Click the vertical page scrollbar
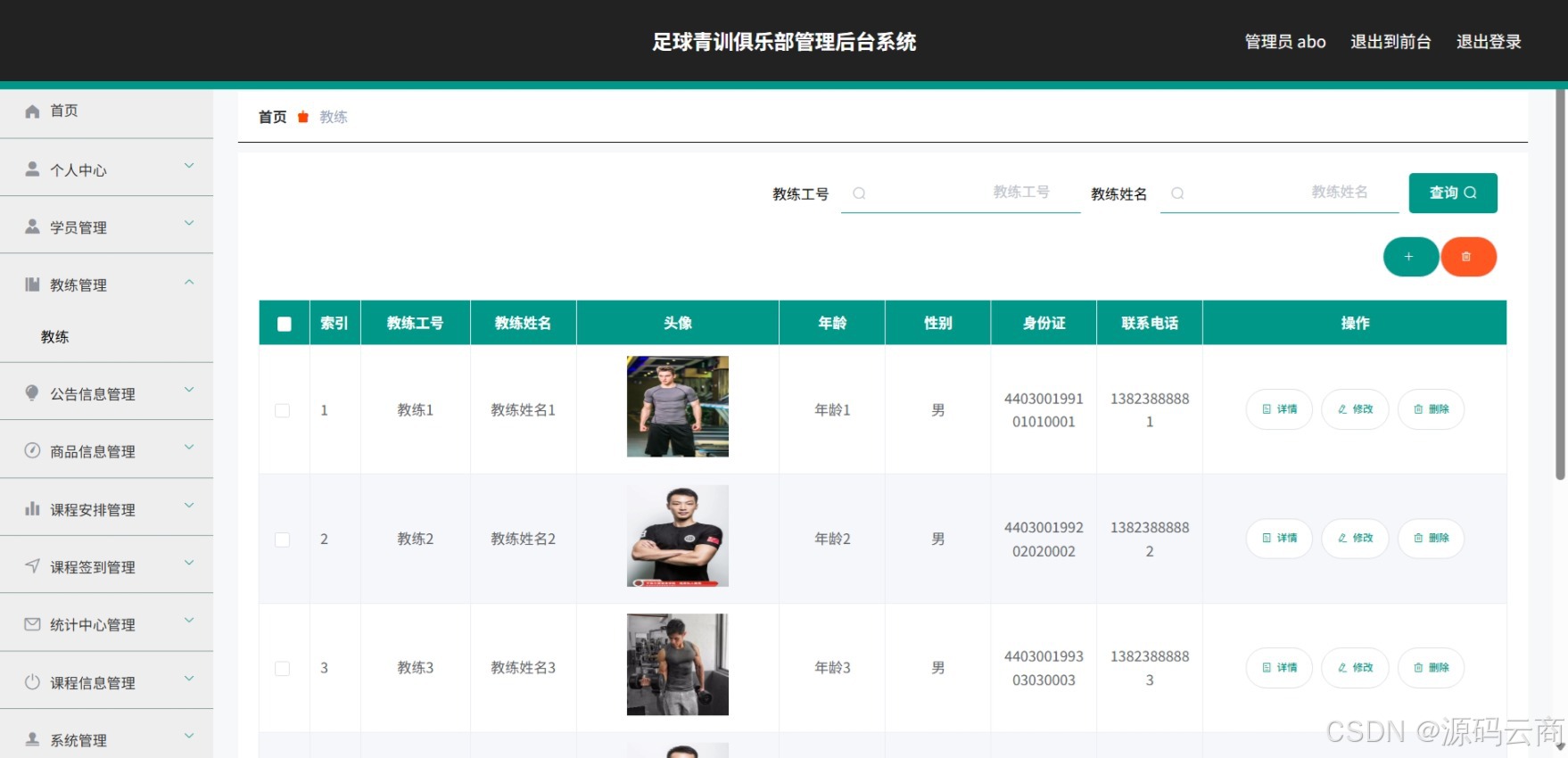 [x=1561, y=284]
